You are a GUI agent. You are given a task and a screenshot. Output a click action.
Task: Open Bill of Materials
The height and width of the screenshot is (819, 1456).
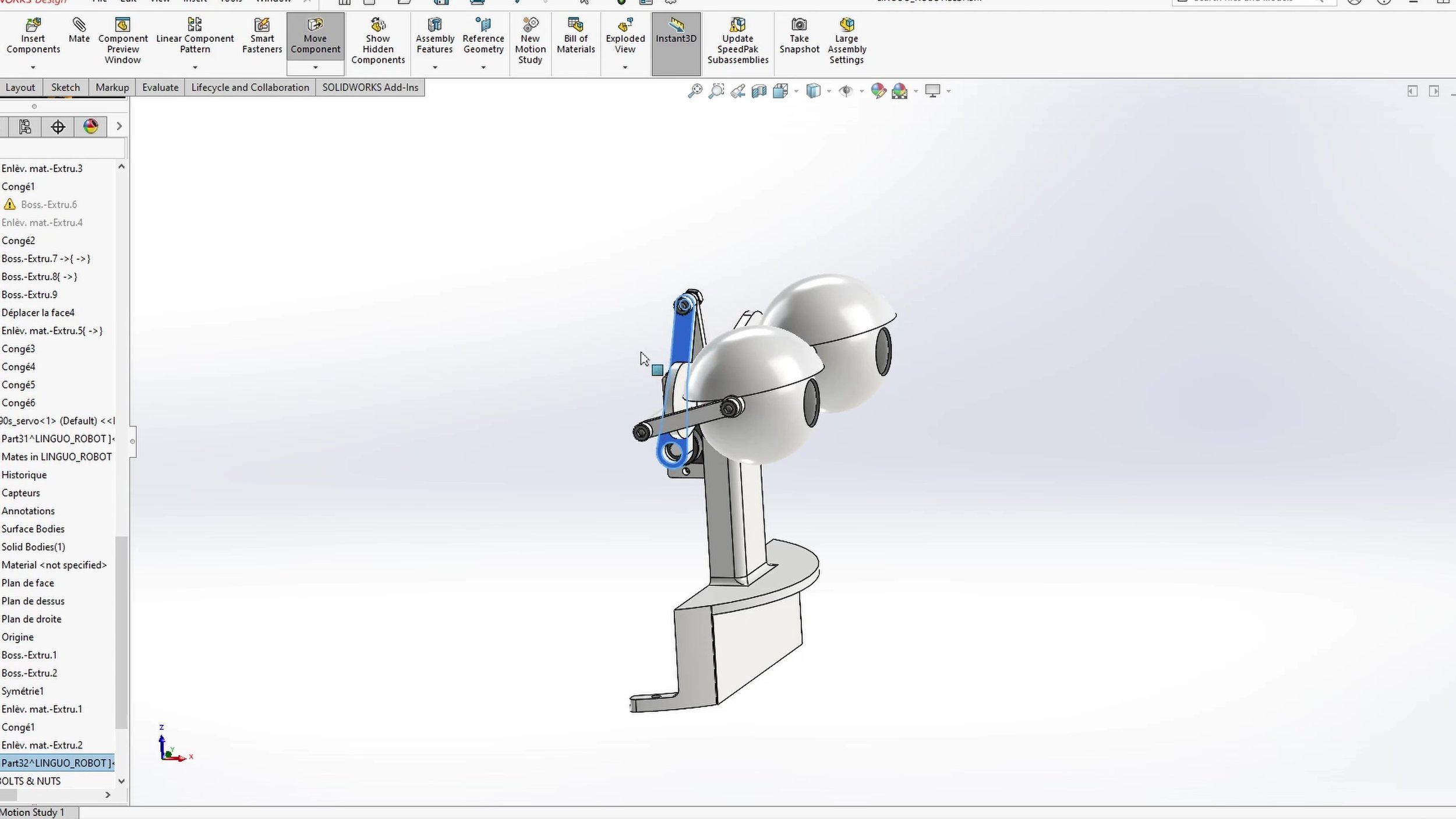[575, 36]
